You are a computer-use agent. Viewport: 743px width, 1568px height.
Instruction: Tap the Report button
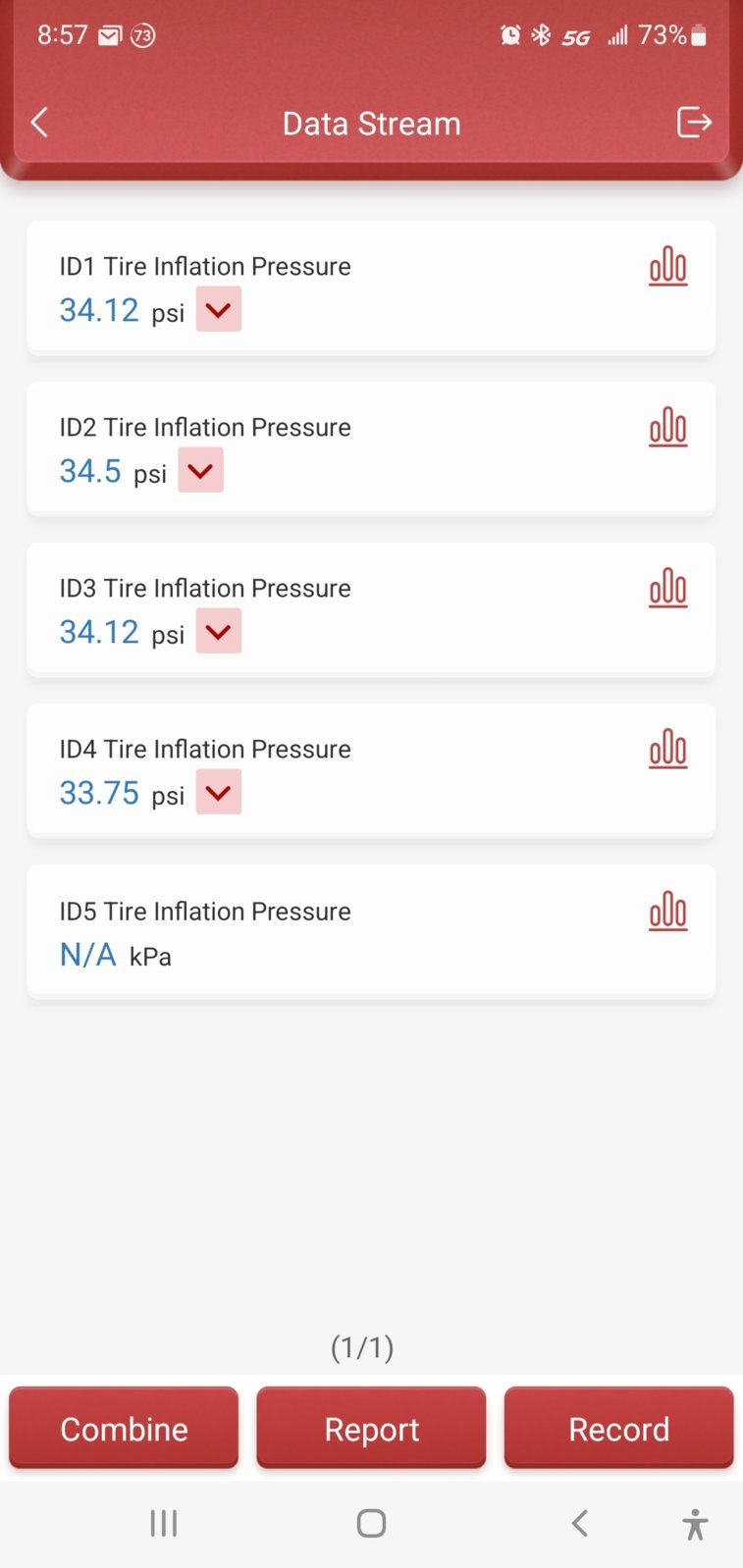click(371, 1428)
